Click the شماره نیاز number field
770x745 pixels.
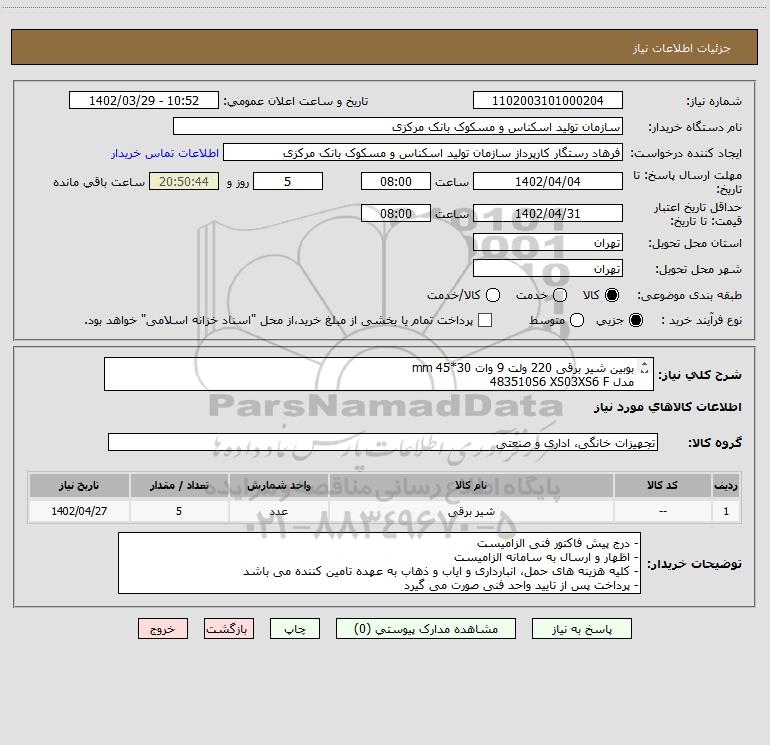(x=548, y=101)
